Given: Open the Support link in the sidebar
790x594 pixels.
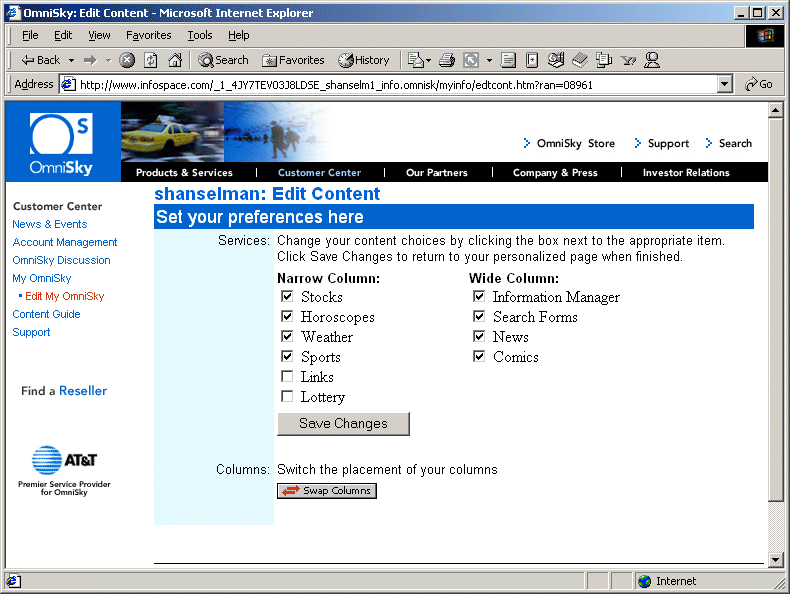Looking at the screenshot, I should click(x=31, y=333).
